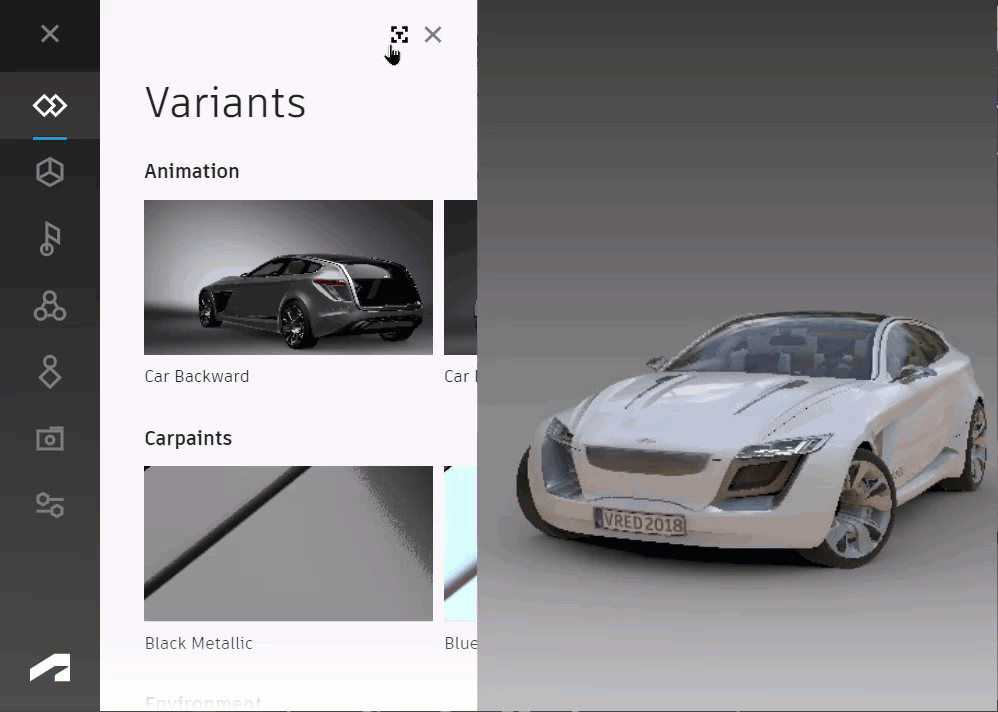Close the Variants panel
The image size is (998, 712).
click(433, 34)
